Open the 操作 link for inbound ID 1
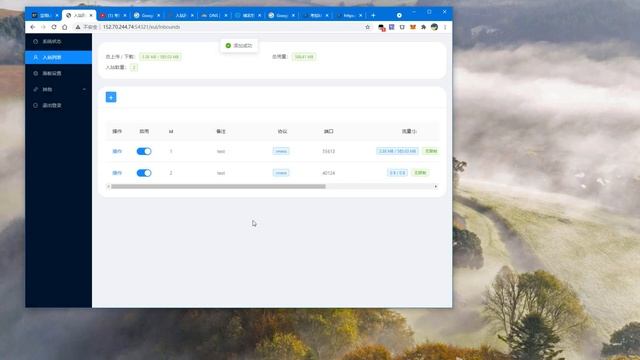The height and width of the screenshot is (360, 640). point(117,151)
